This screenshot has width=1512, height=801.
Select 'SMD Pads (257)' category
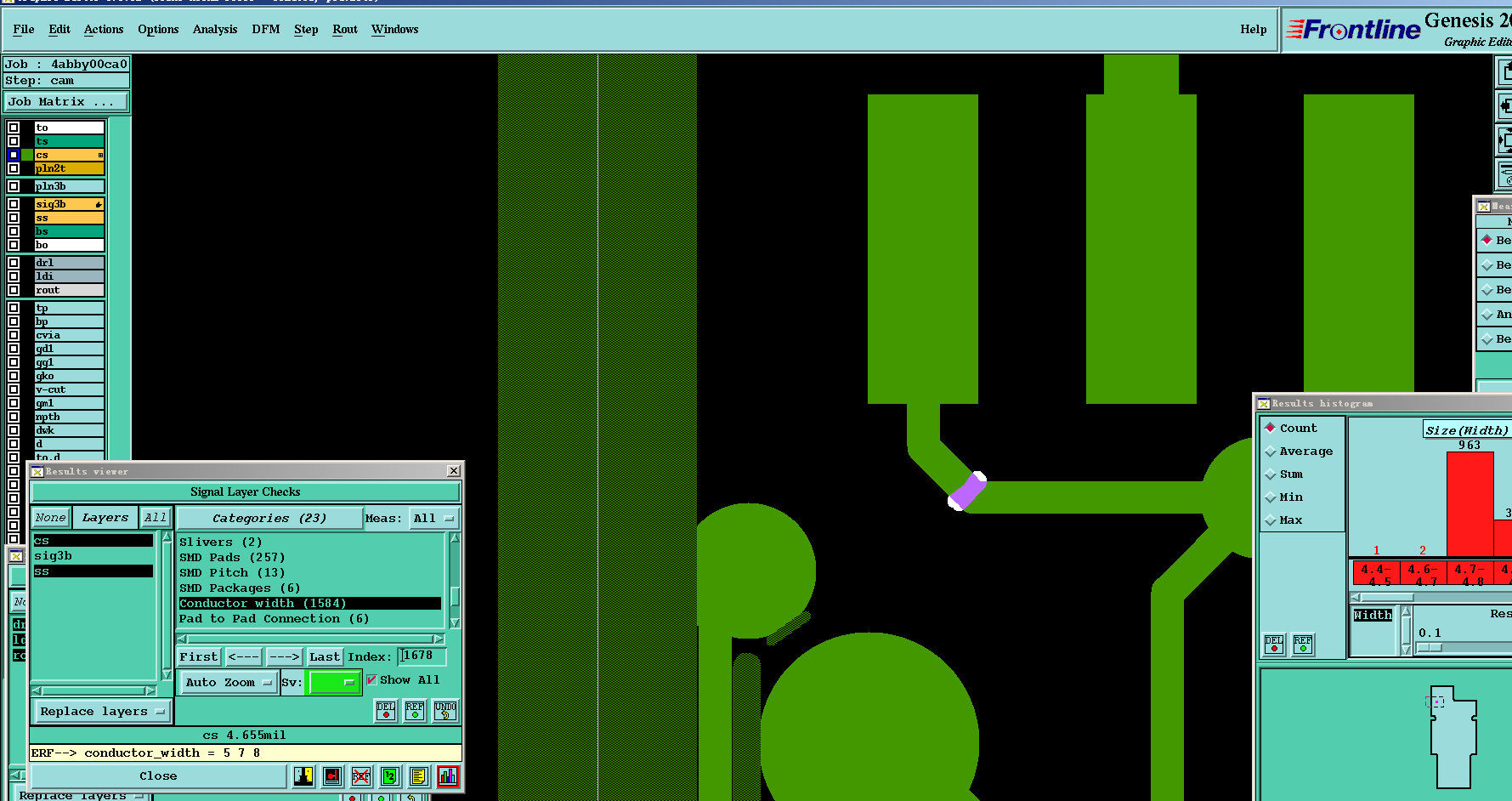click(232, 557)
